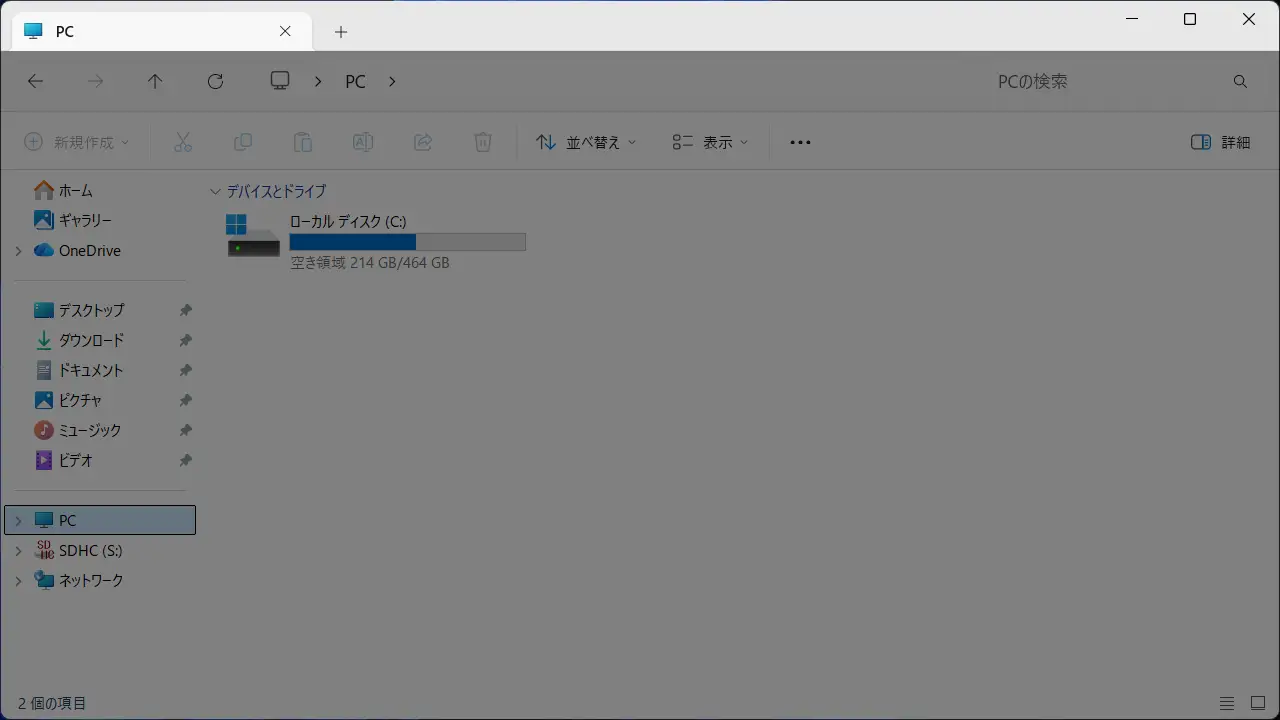Viewport: 1280px width, 720px height.
Task: Click the back navigation arrow
Action: [x=35, y=82]
